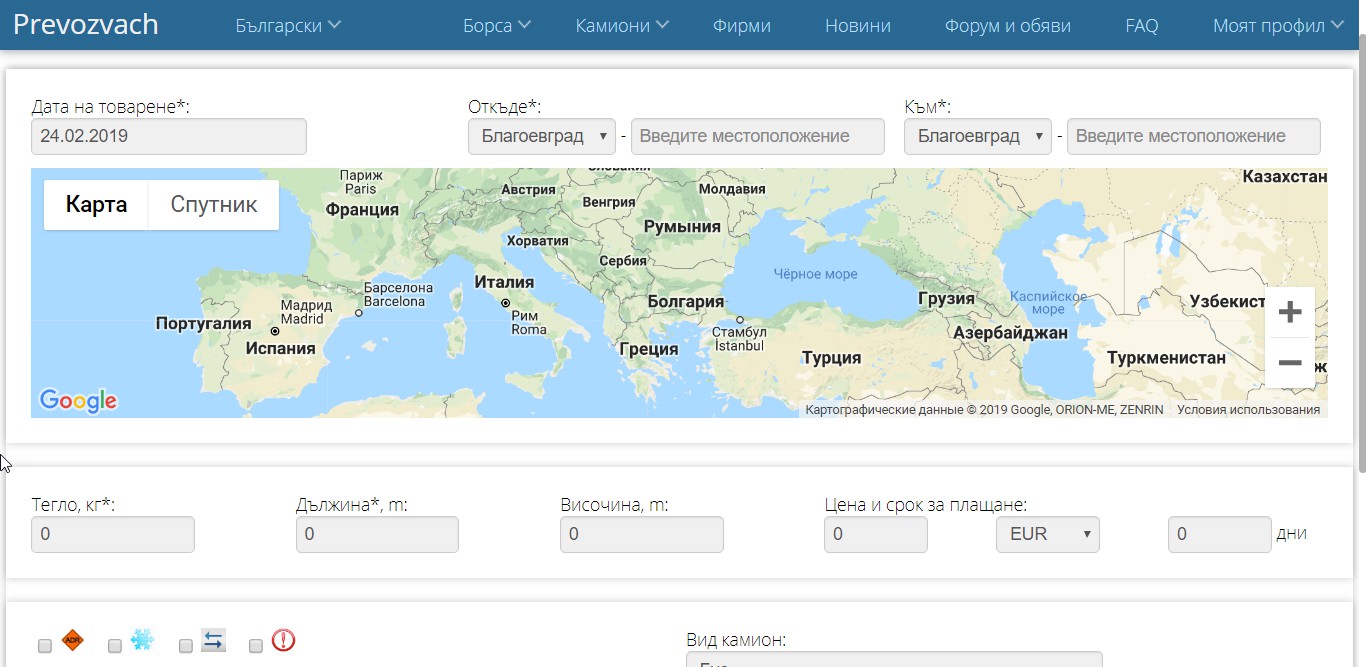This screenshot has width=1366, height=667.
Task: Click the Височина height field
Action: pyautogui.click(x=642, y=535)
